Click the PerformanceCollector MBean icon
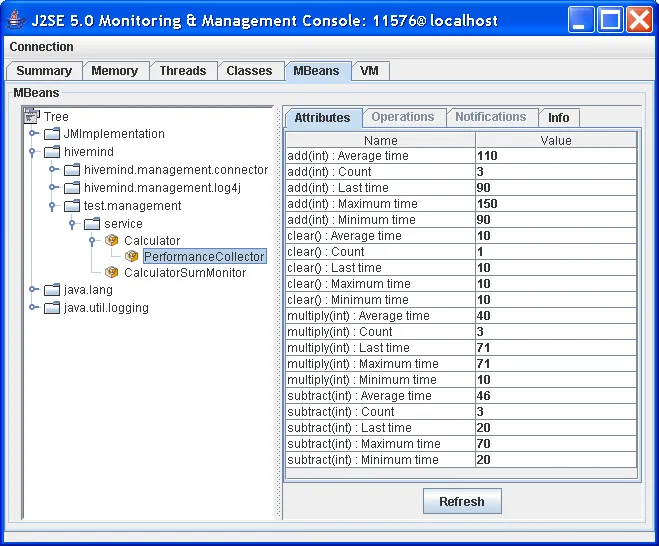 (132, 256)
